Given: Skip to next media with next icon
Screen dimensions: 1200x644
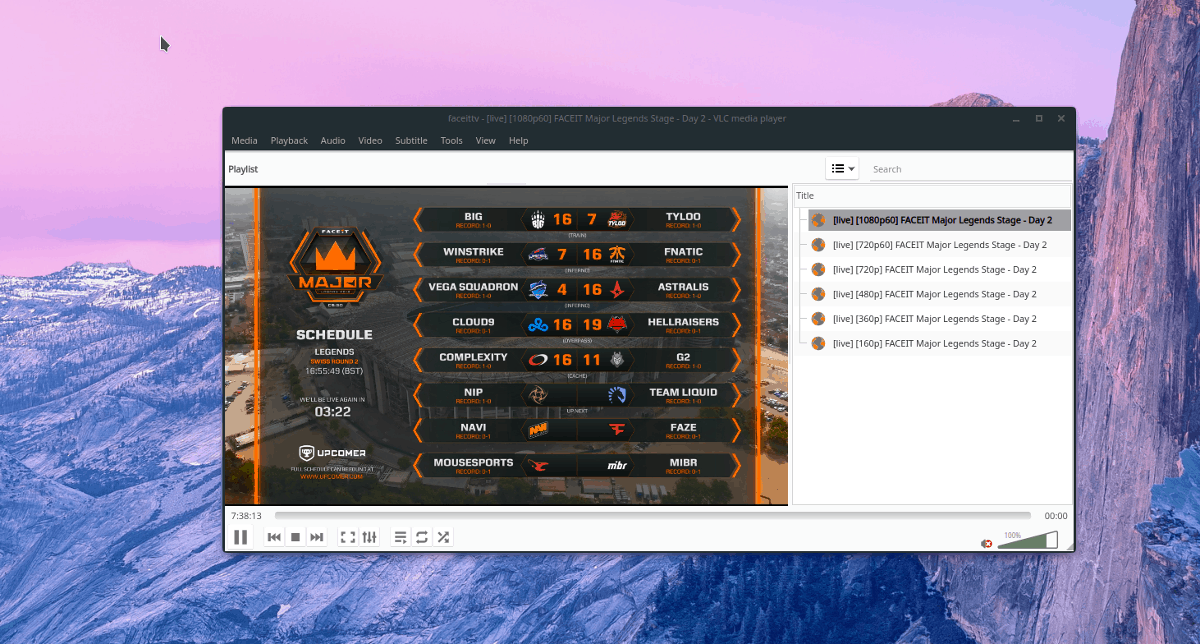Looking at the screenshot, I should pyautogui.click(x=317, y=537).
